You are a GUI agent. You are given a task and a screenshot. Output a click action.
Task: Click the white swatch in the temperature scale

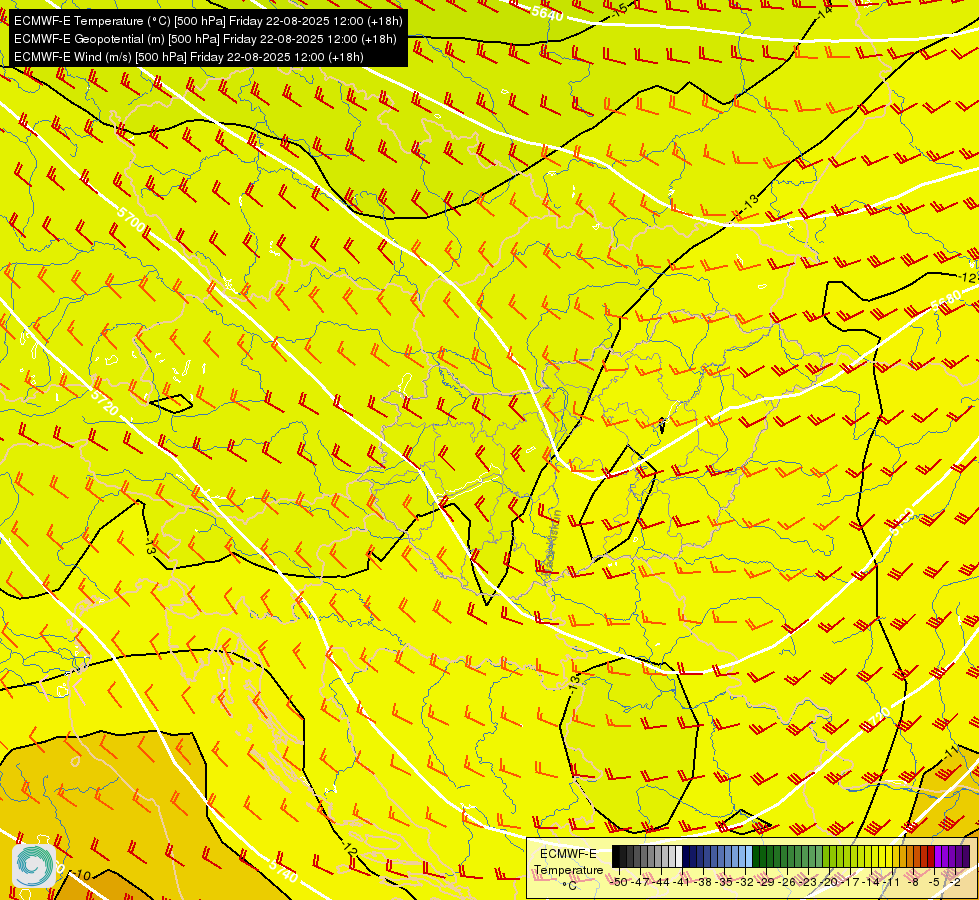(679, 856)
